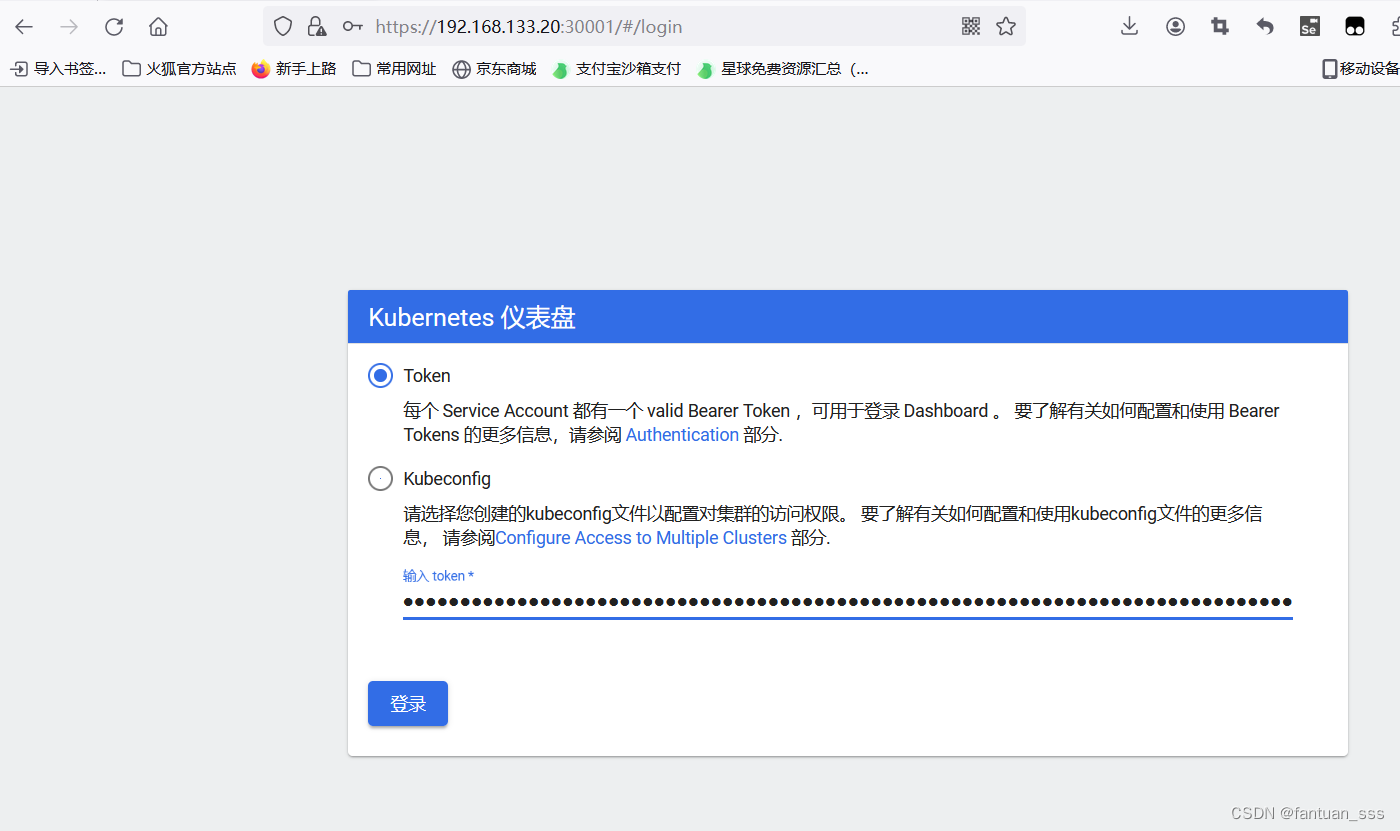Viewport: 1400px width, 831px height.
Task: Show the QR code for this page
Action: pos(971,27)
